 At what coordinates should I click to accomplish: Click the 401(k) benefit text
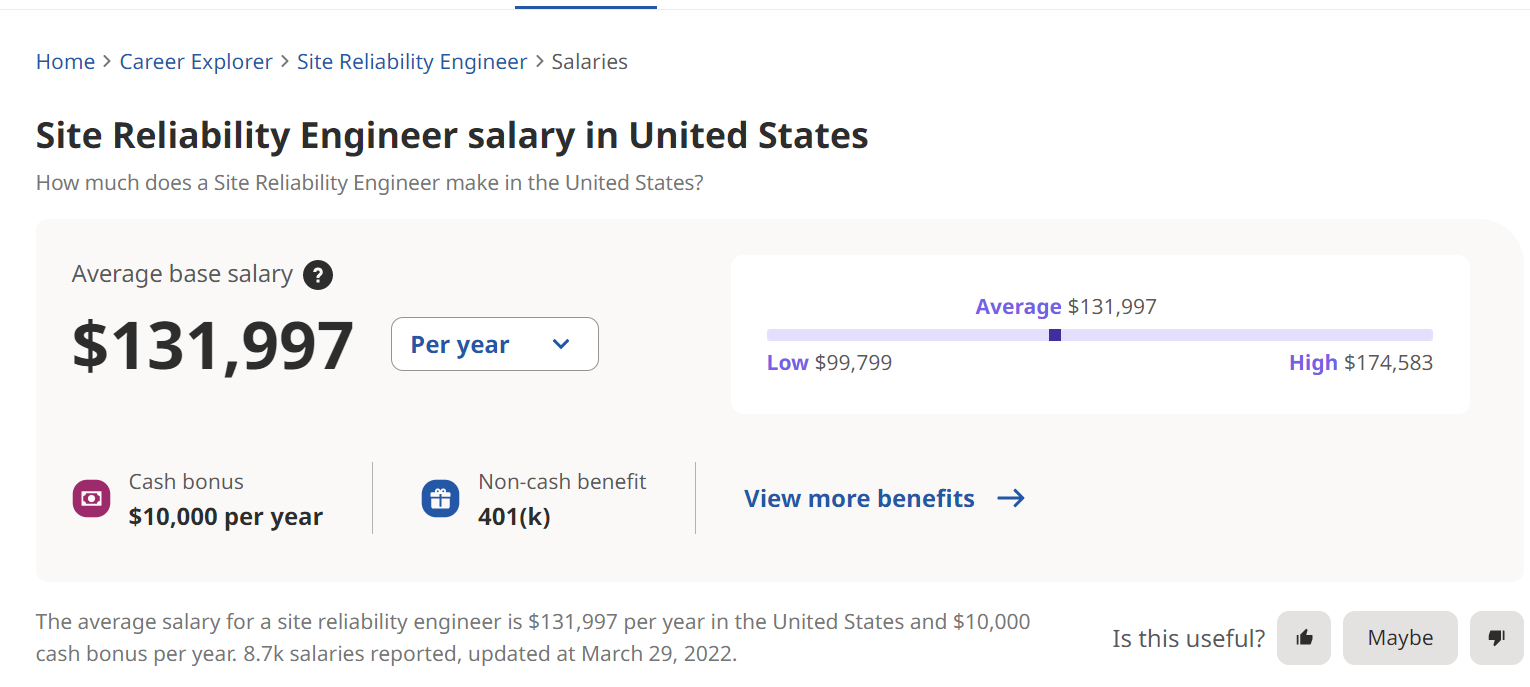[x=514, y=517]
